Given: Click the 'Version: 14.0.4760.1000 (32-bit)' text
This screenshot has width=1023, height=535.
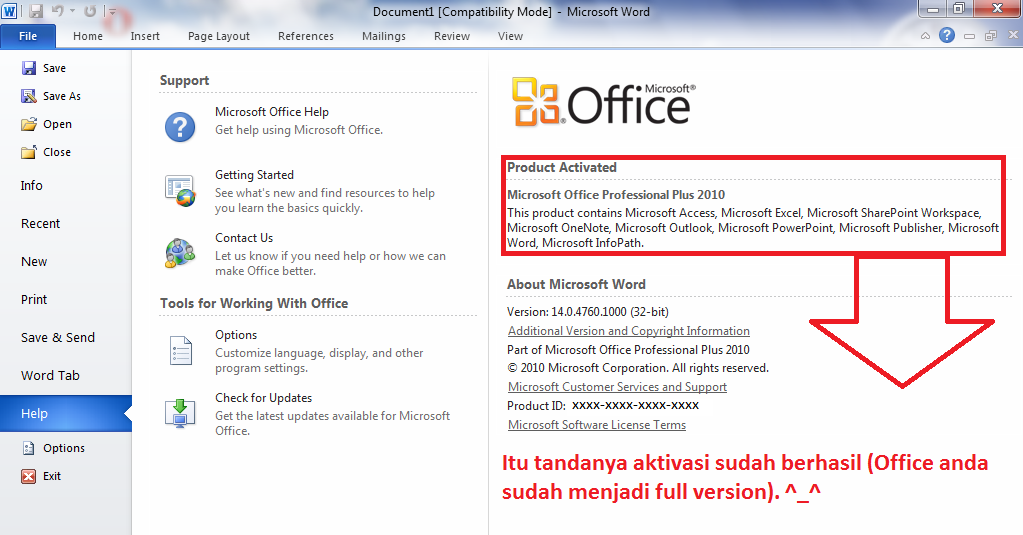Looking at the screenshot, I should pyautogui.click(x=588, y=312).
